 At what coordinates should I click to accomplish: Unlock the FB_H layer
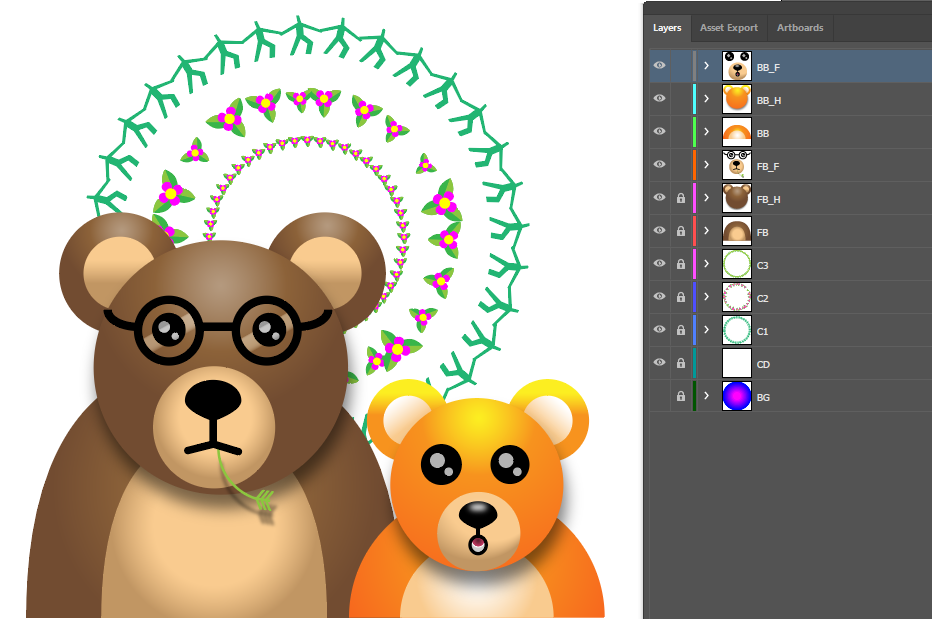pos(681,198)
